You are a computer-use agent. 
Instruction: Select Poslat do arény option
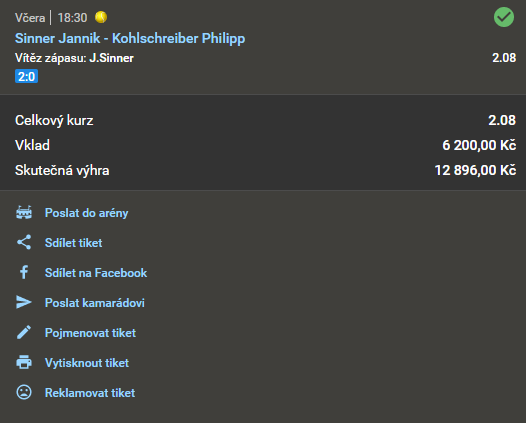click(87, 213)
